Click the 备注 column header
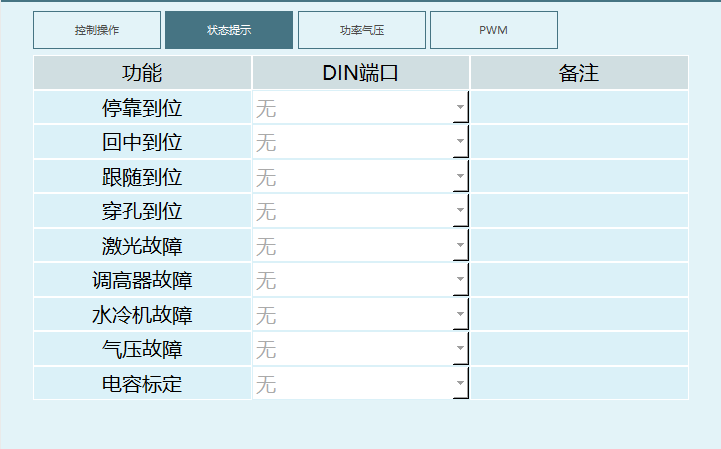This screenshot has height=449, width=721. tap(579, 73)
